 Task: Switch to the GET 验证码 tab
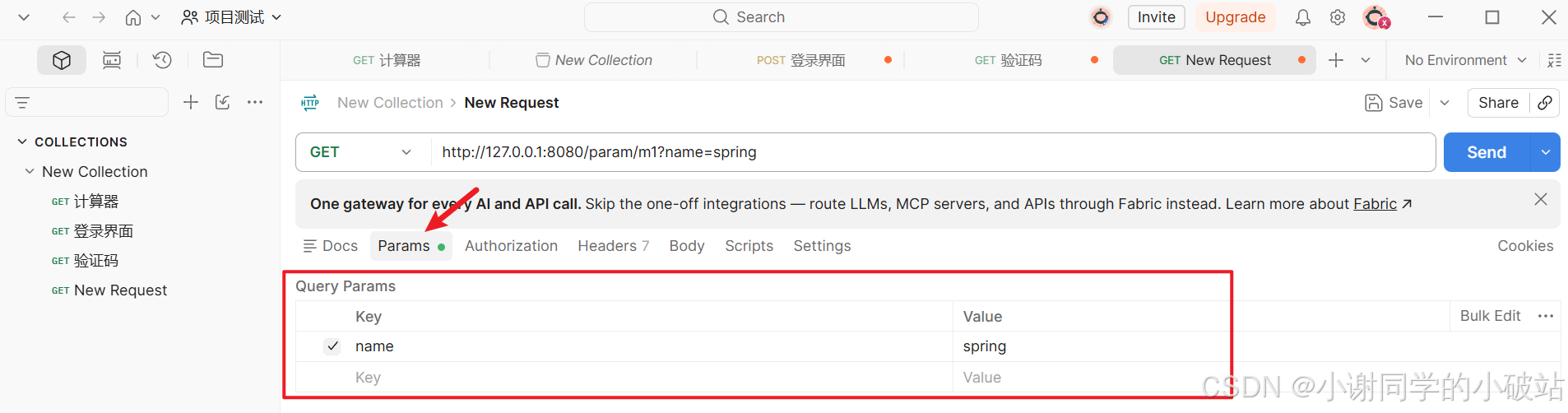1008,60
